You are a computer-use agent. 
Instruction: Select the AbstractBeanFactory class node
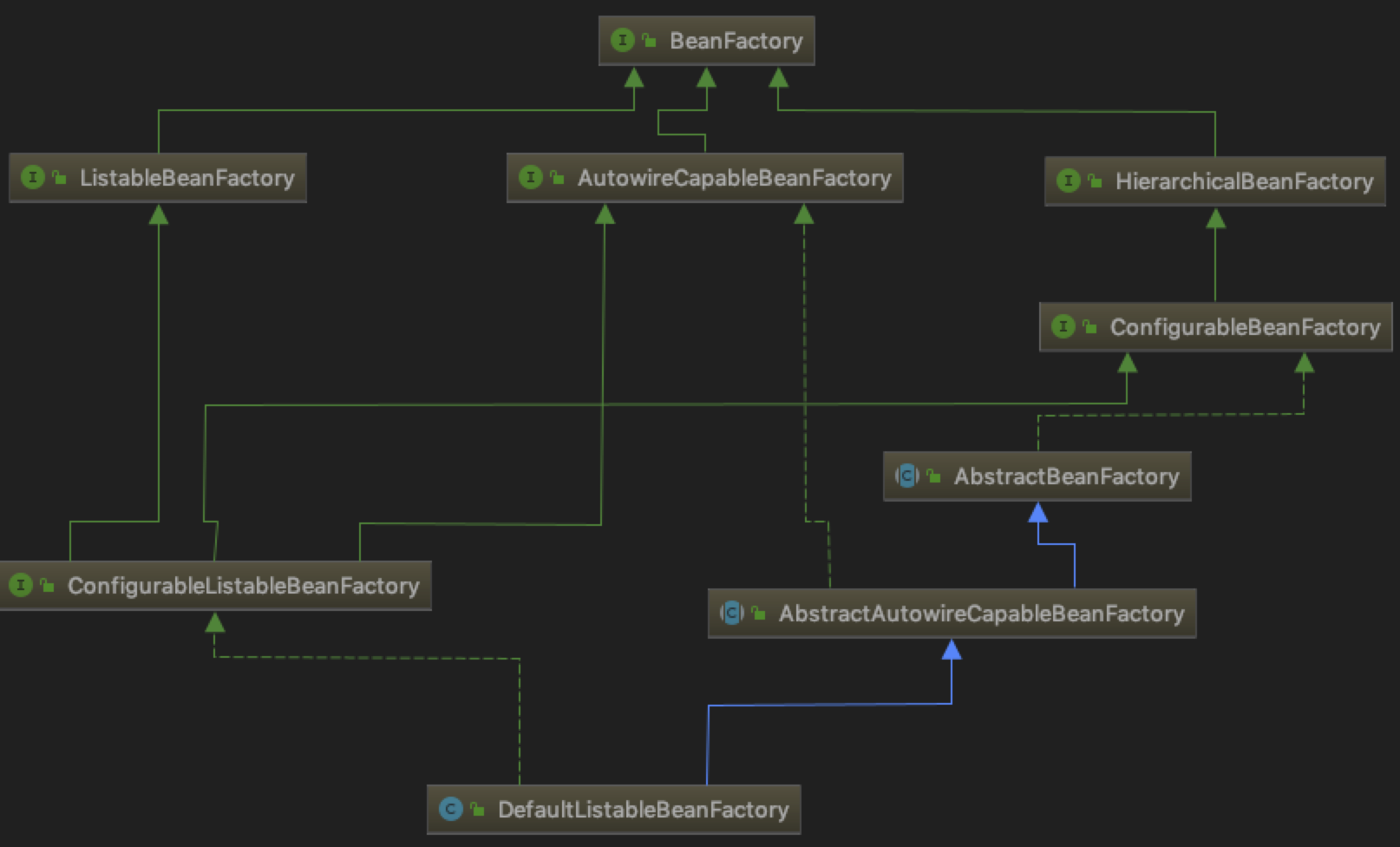point(1037,476)
